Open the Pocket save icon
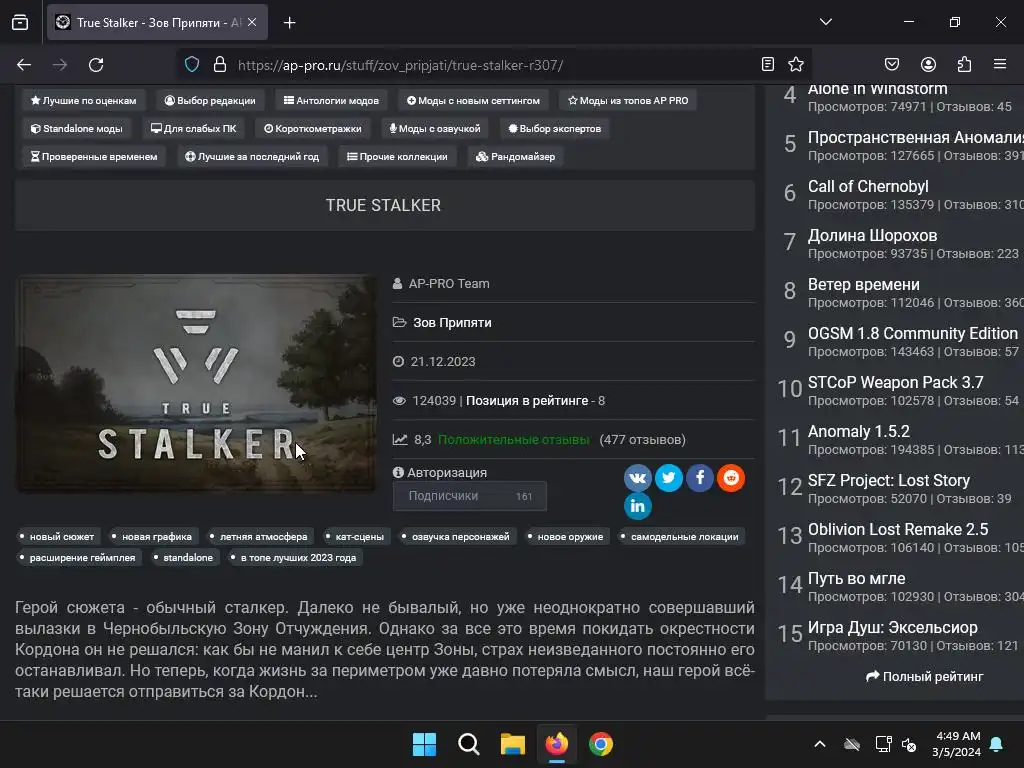1024x768 pixels. [x=892, y=64]
